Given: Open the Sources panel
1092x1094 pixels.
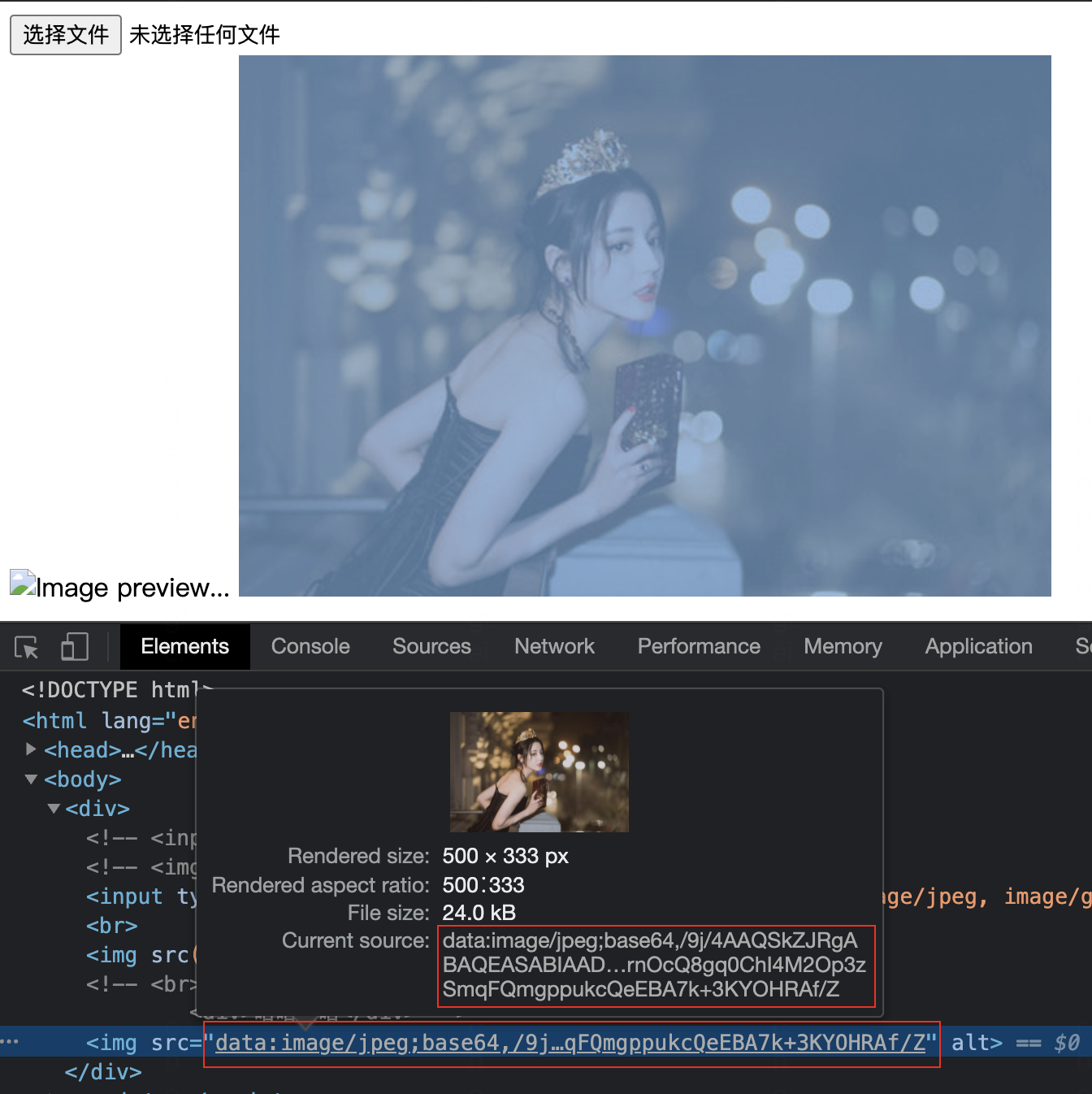Looking at the screenshot, I should tap(431, 646).
